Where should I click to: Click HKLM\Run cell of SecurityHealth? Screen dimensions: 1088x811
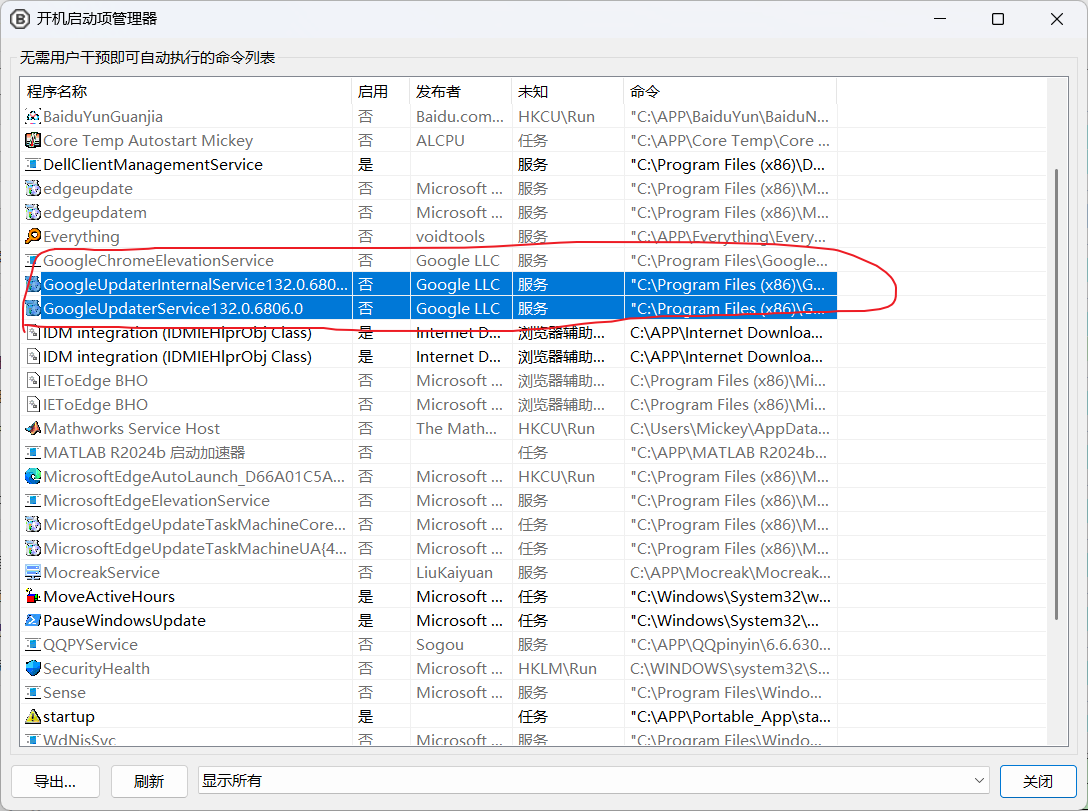[557, 669]
